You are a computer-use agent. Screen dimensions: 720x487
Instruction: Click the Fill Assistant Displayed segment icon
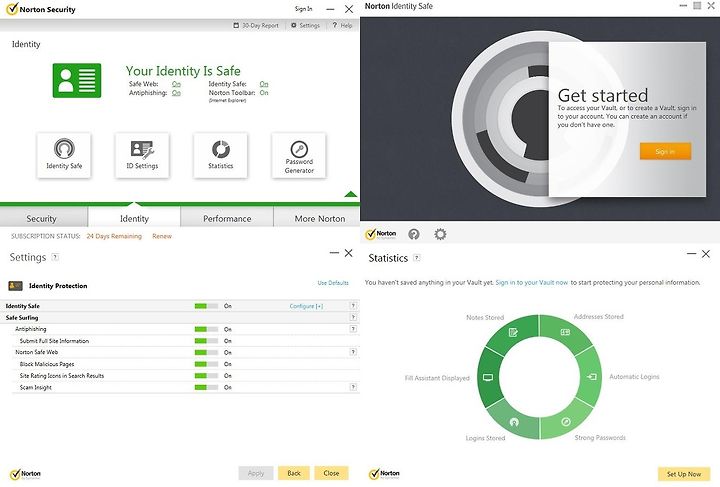click(488, 377)
